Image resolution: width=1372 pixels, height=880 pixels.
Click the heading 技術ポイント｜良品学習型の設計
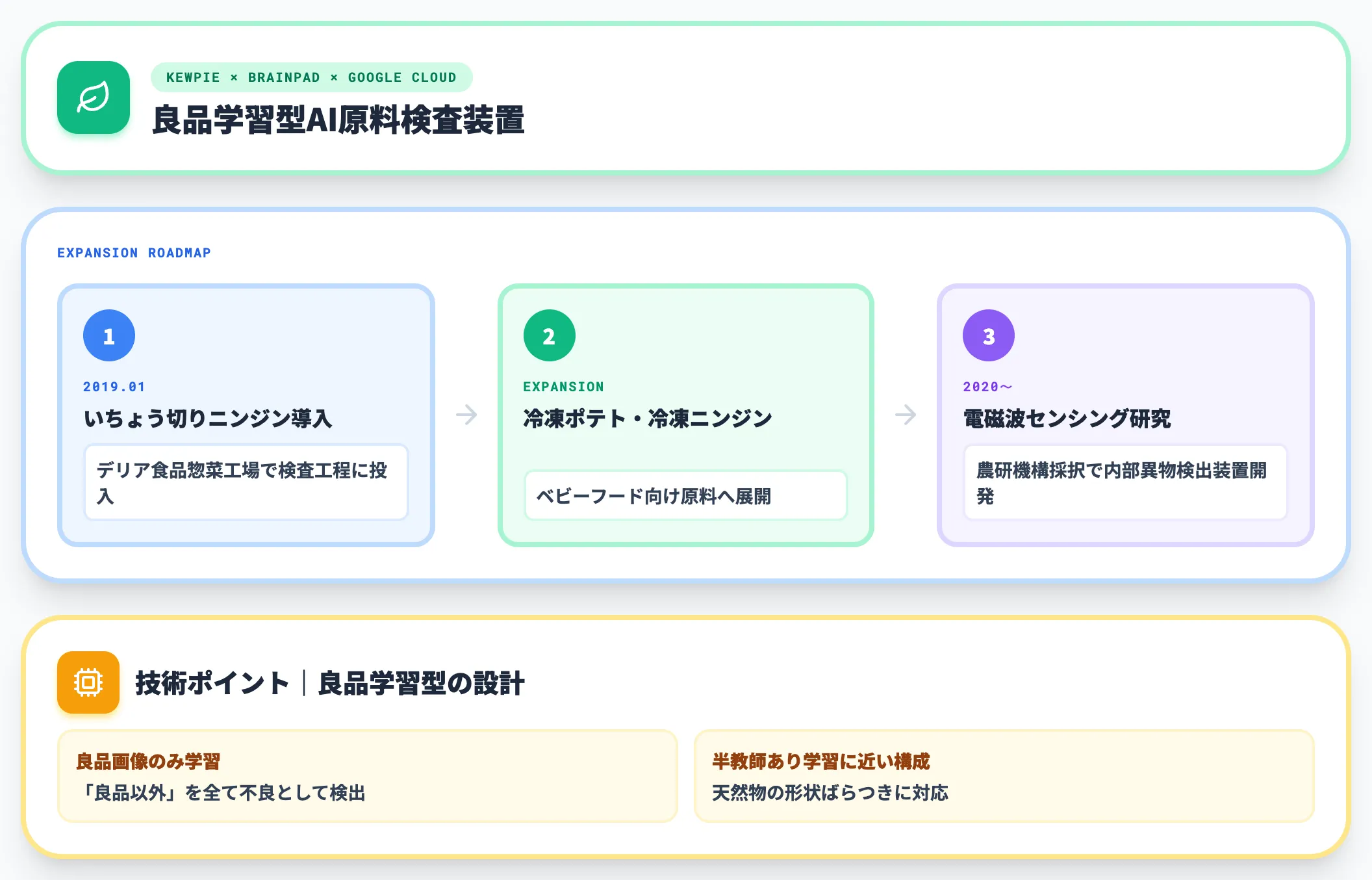[x=330, y=683]
